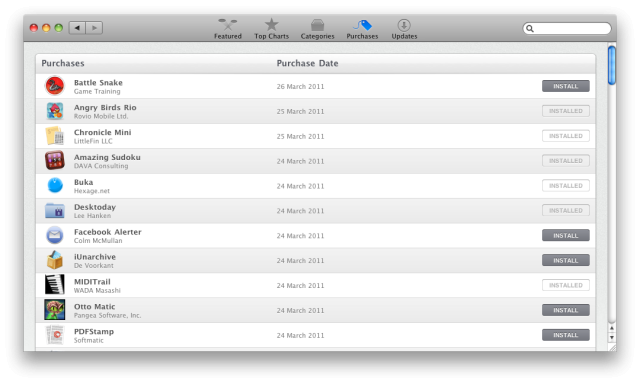The width and height of the screenshot is (640, 384).
Task: Click the Otto Matic app icon
Action: click(55, 310)
